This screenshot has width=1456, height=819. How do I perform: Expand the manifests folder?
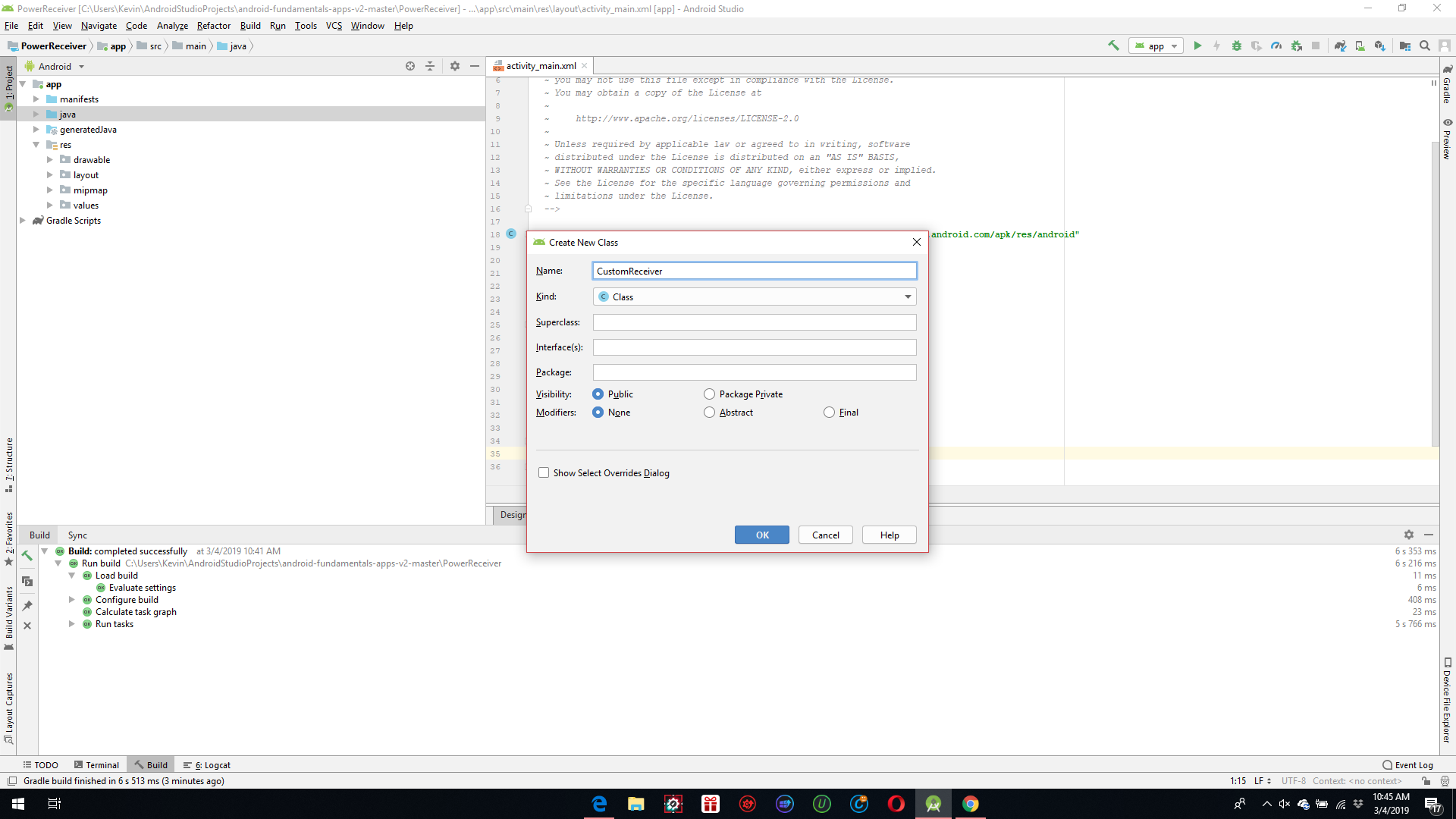[36, 99]
